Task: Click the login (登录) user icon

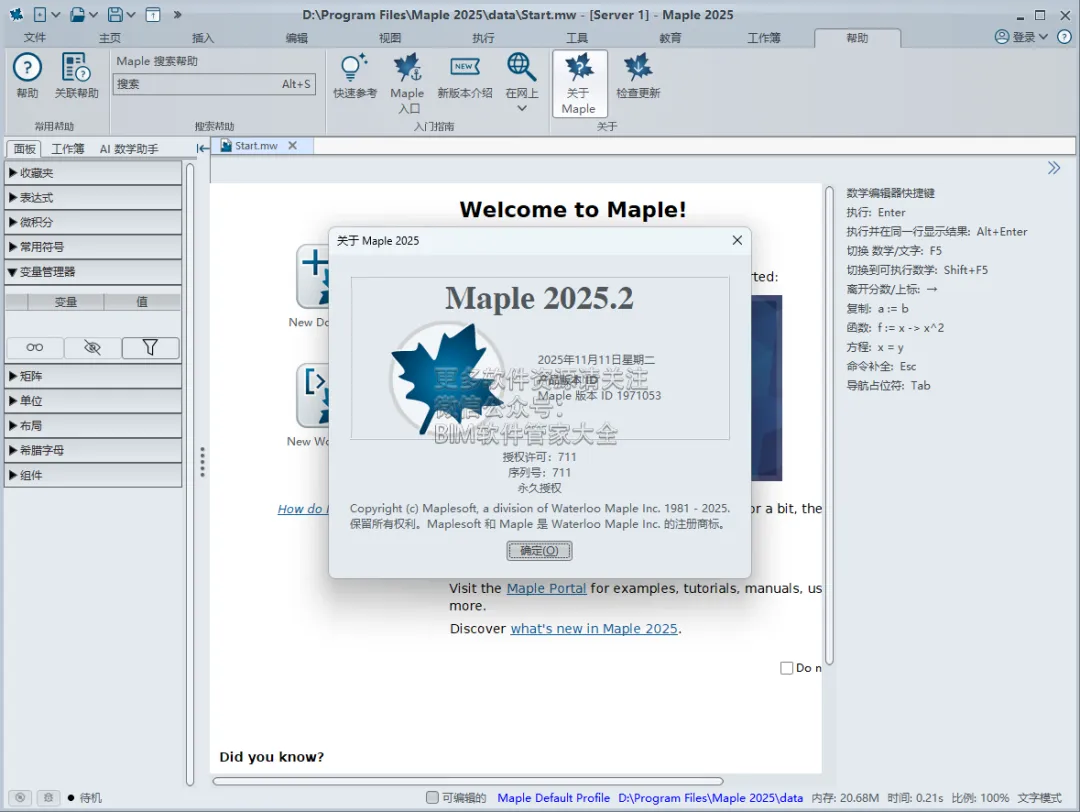Action: click(1002, 37)
